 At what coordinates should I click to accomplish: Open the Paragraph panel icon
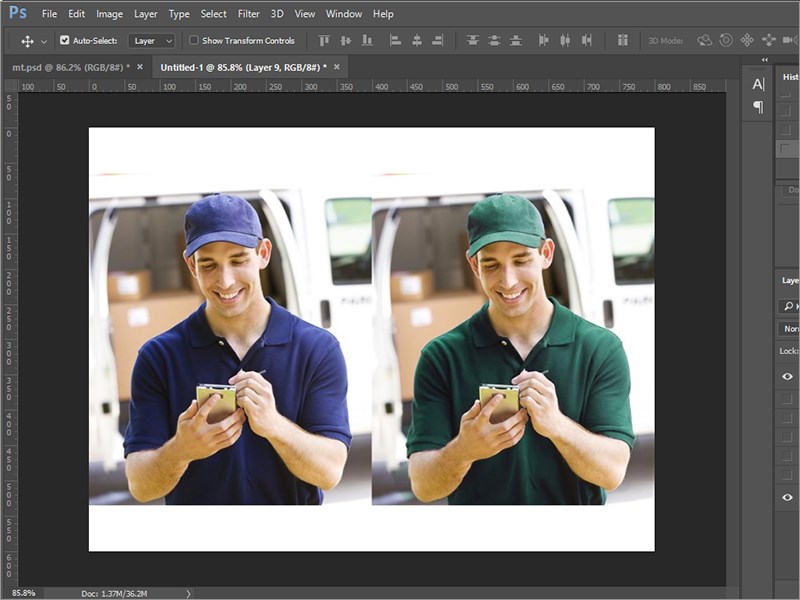(758, 107)
